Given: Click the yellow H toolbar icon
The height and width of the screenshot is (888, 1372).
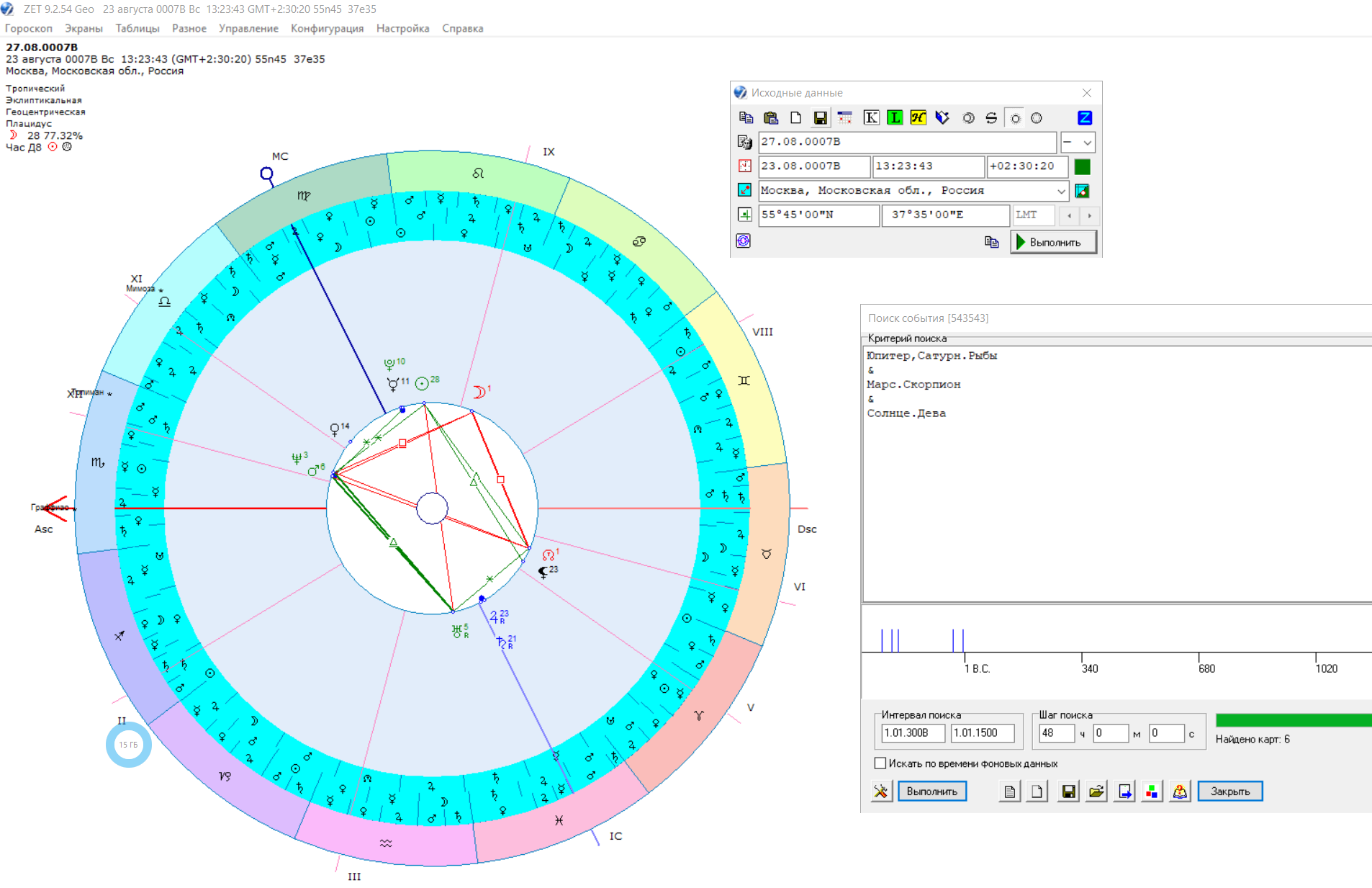Looking at the screenshot, I should coord(918,118).
